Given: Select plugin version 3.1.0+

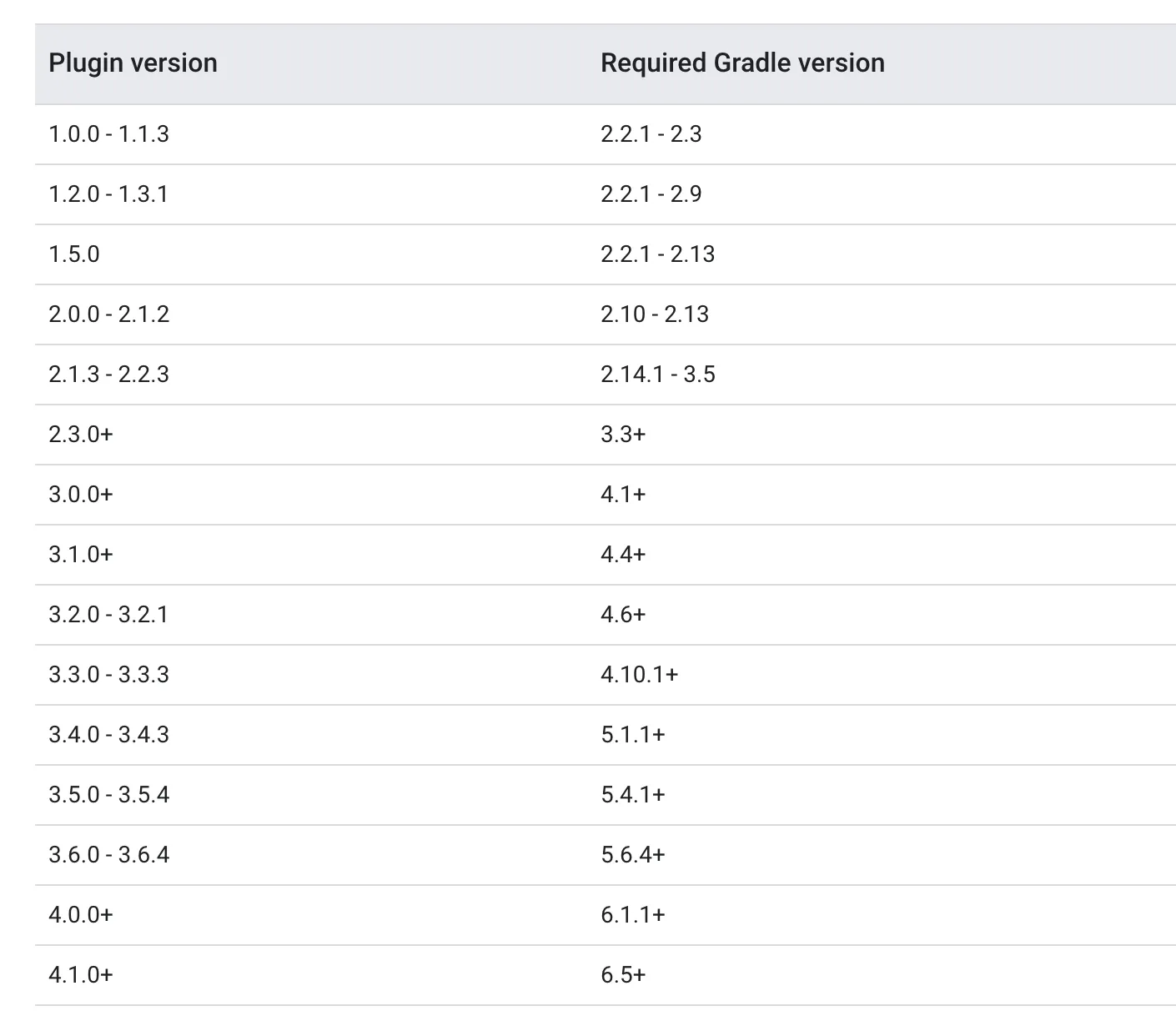Looking at the screenshot, I should (81, 555).
